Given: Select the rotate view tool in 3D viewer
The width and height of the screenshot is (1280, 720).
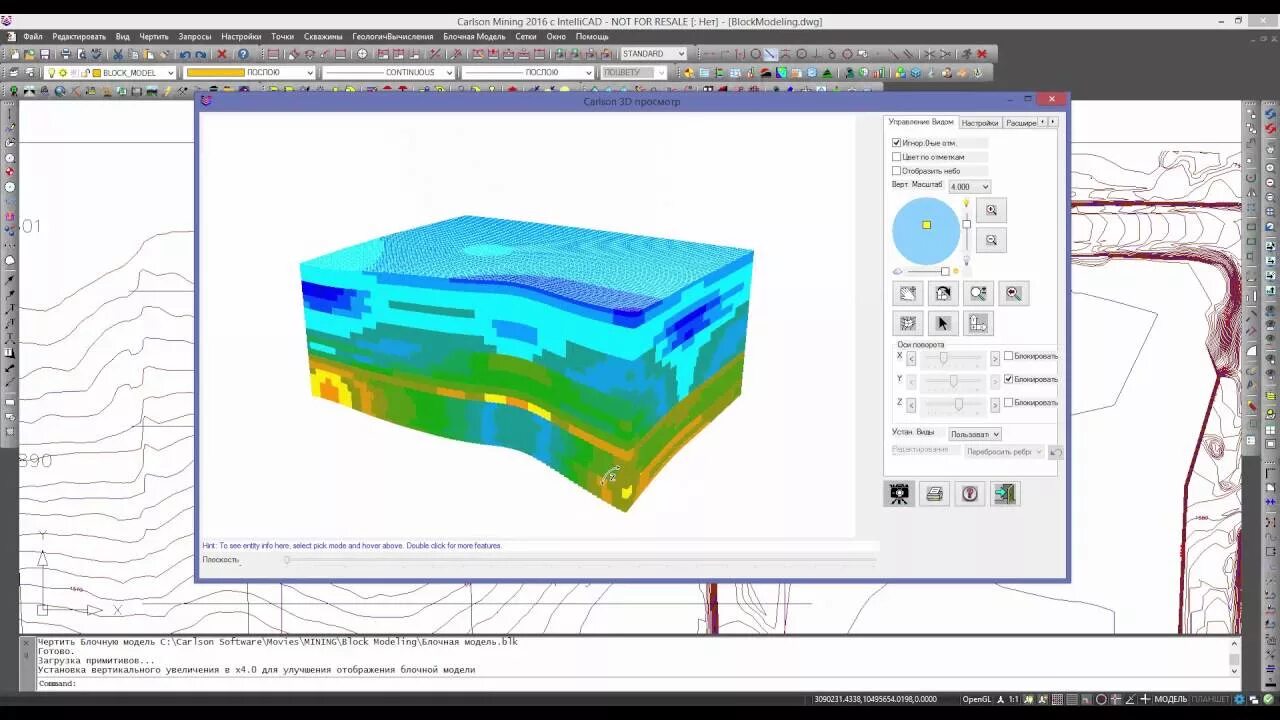Looking at the screenshot, I should tap(942, 293).
